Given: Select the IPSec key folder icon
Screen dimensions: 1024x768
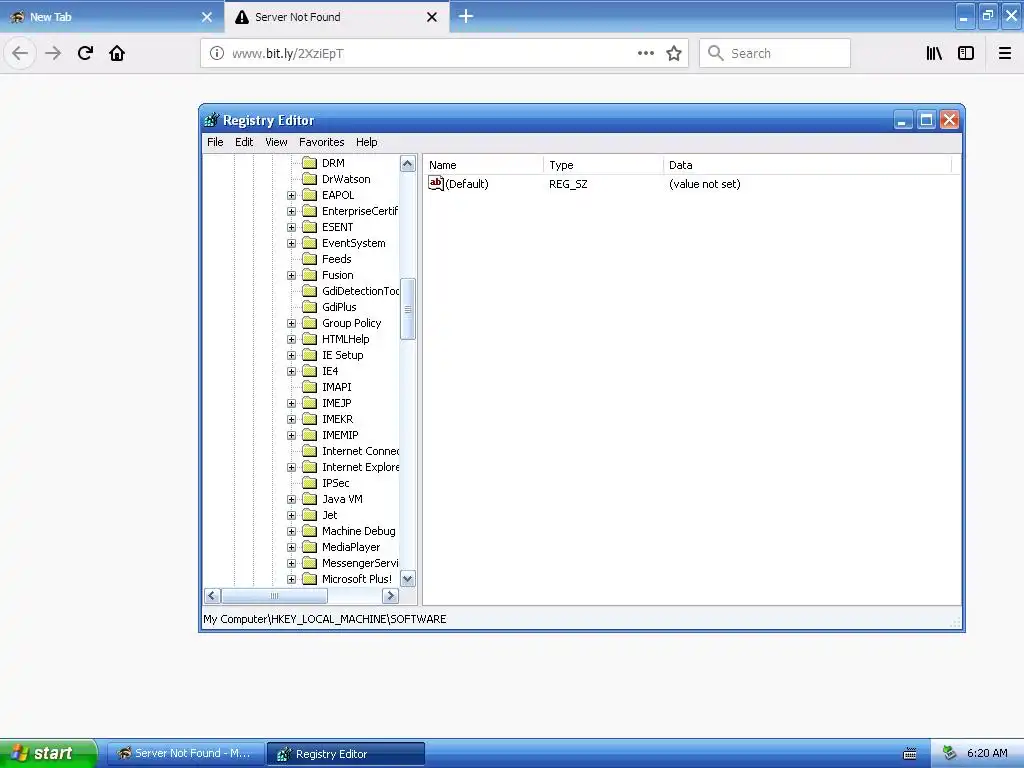Looking at the screenshot, I should [310, 483].
